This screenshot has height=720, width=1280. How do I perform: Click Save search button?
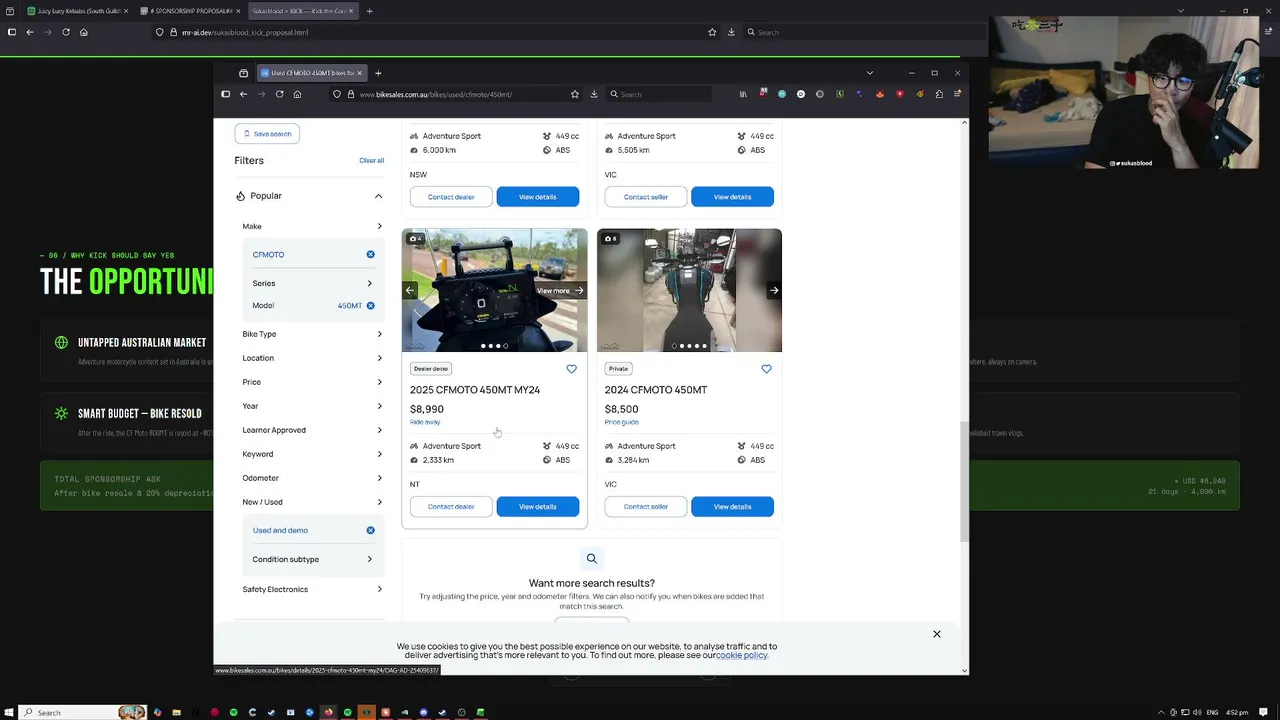click(x=267, y=134)
